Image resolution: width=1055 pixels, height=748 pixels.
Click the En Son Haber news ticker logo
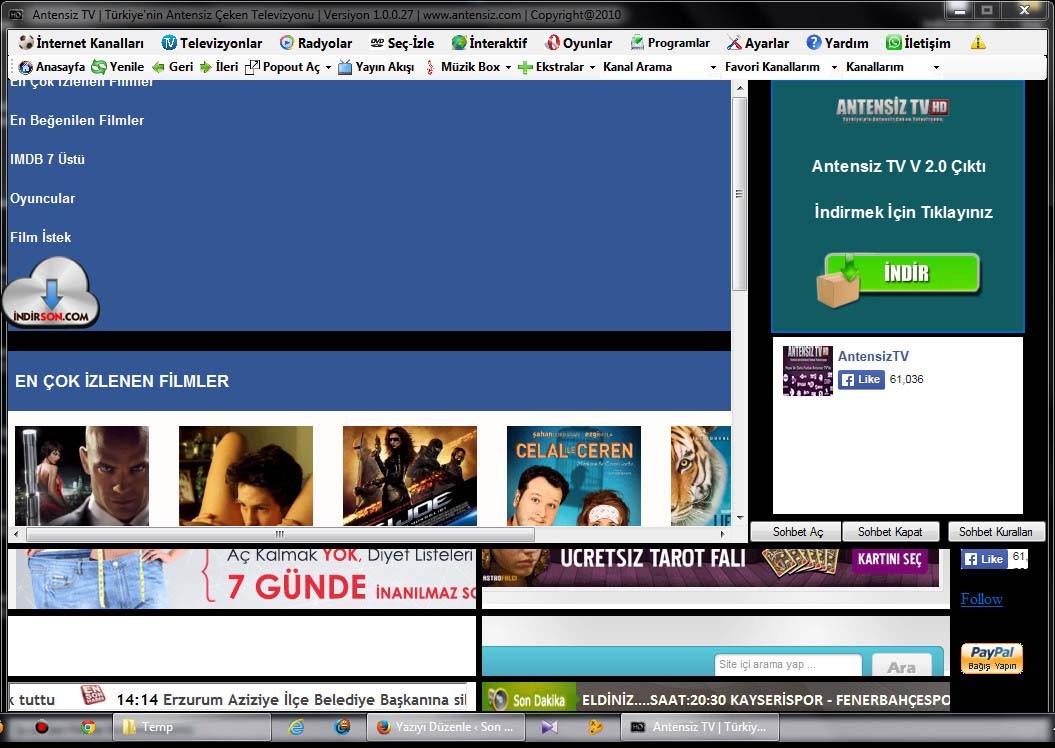click(93, 696)
